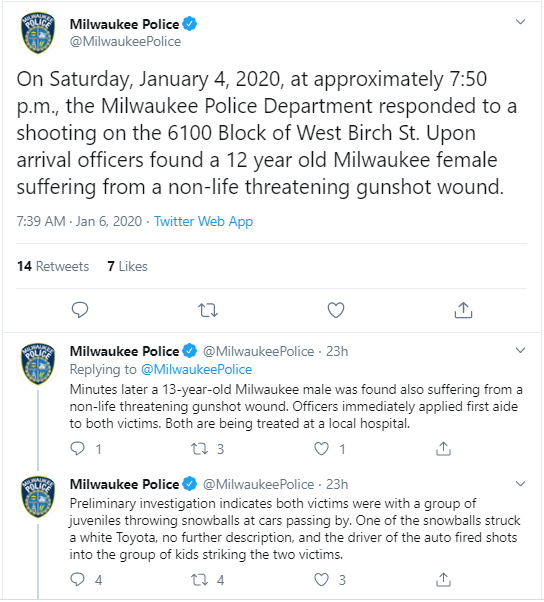Retweet the reply with 3 retweets
Screen dimensions: 544x602
coord(200,448)
